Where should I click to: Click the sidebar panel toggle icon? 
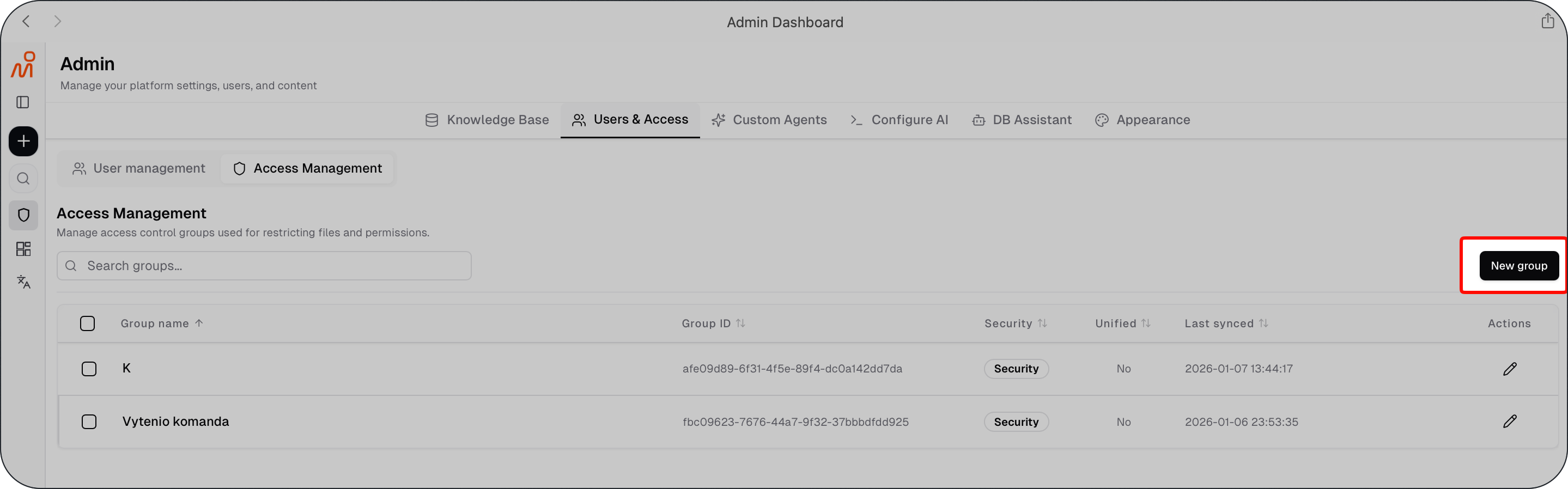[x=23, y=102]
